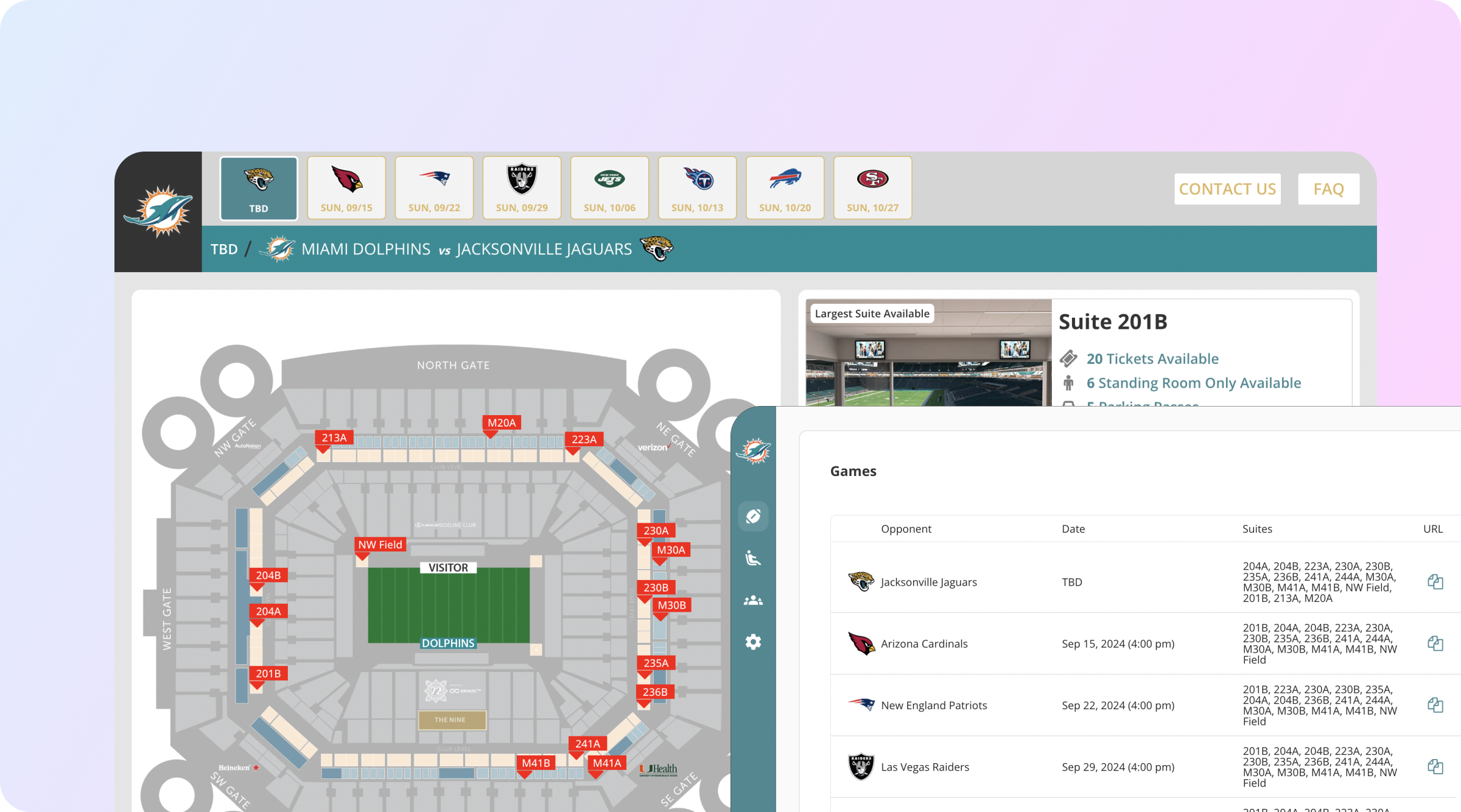
Task: Click the CONTACT US button
Action: (x=1227, y=189)
